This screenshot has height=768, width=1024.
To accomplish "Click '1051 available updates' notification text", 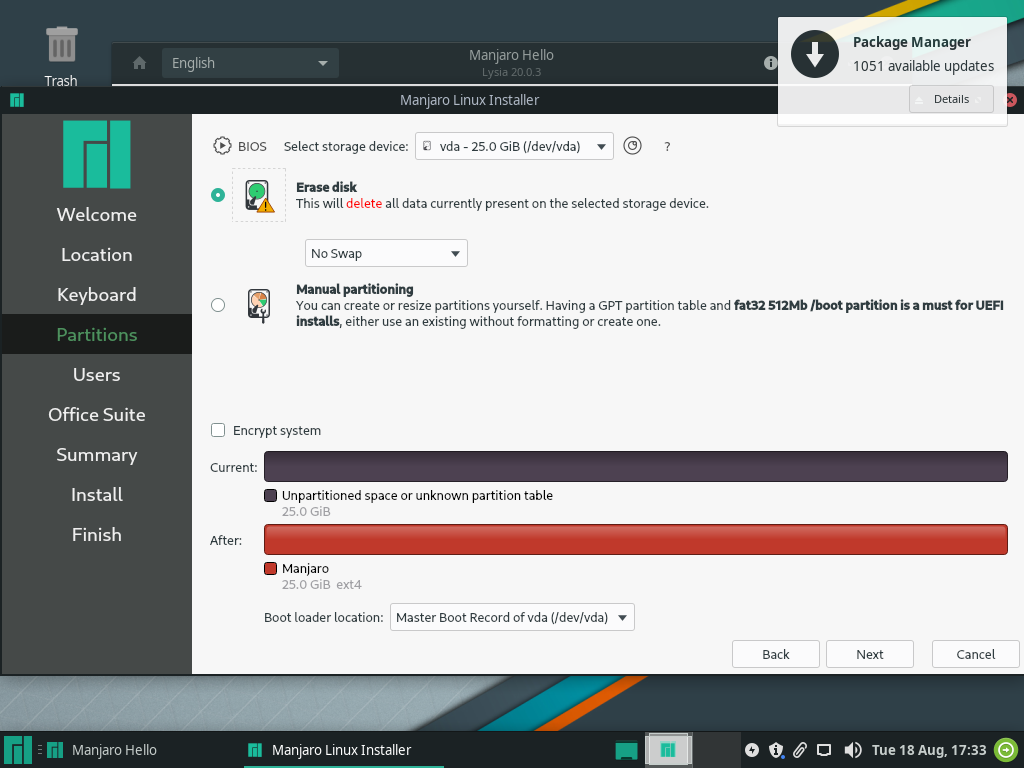I will click(x=923, y=66).
